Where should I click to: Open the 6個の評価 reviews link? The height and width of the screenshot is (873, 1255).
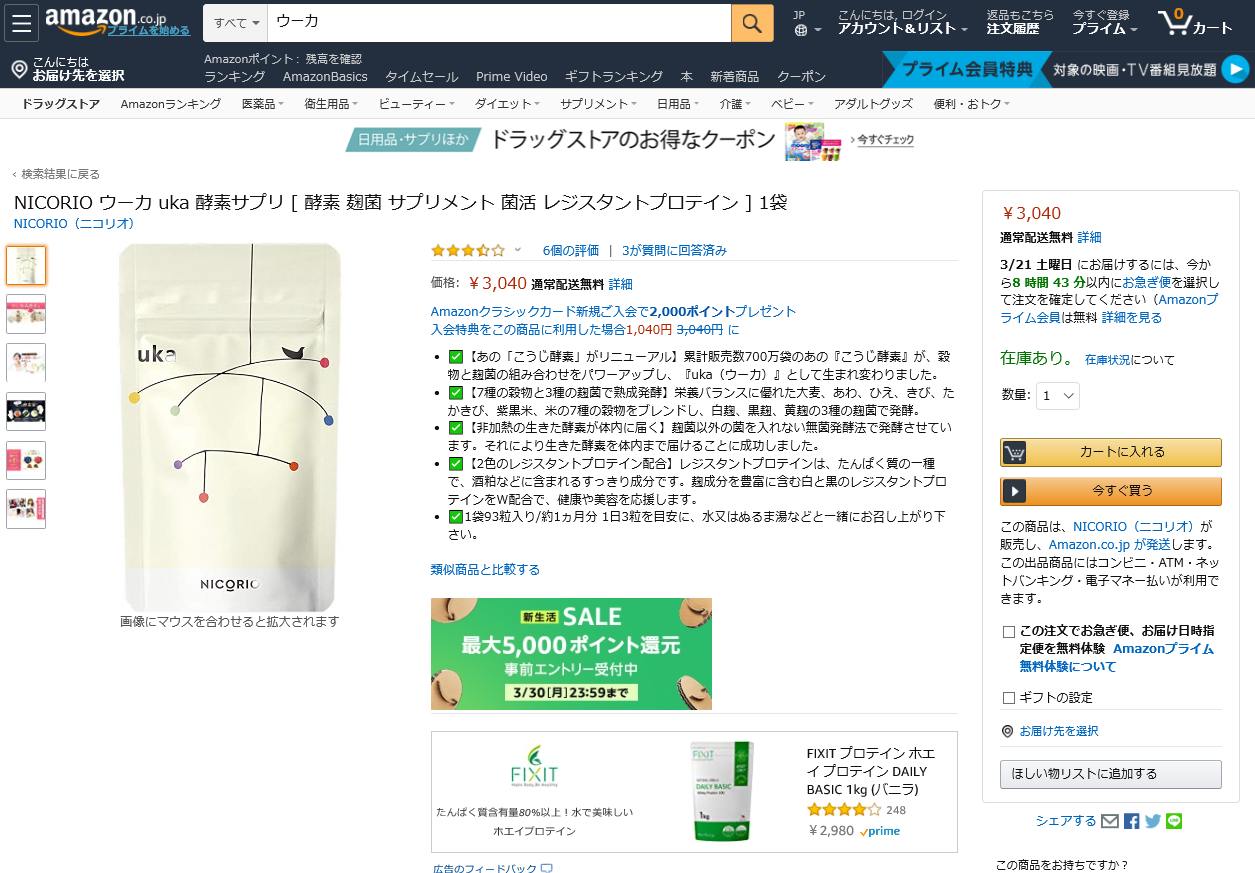click(571, 251)
